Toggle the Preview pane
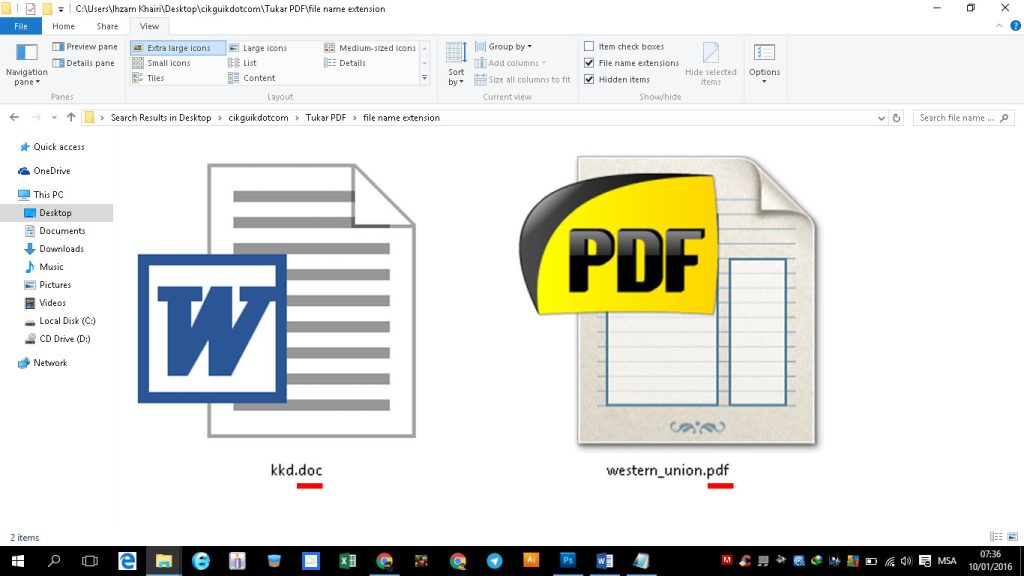 [x=85, y=46]
